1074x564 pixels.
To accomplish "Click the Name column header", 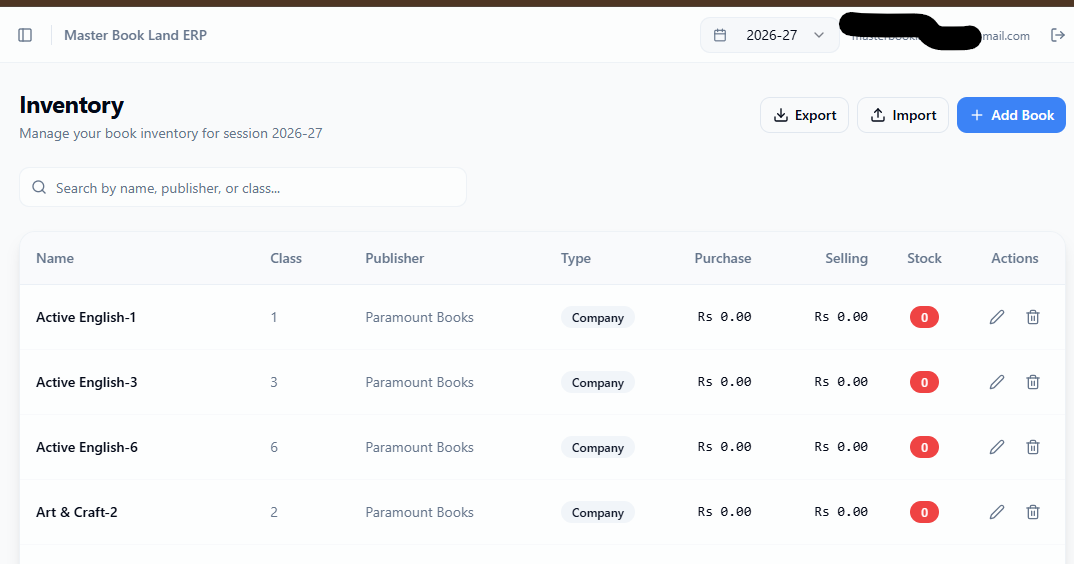I will (x=55, y=258).
